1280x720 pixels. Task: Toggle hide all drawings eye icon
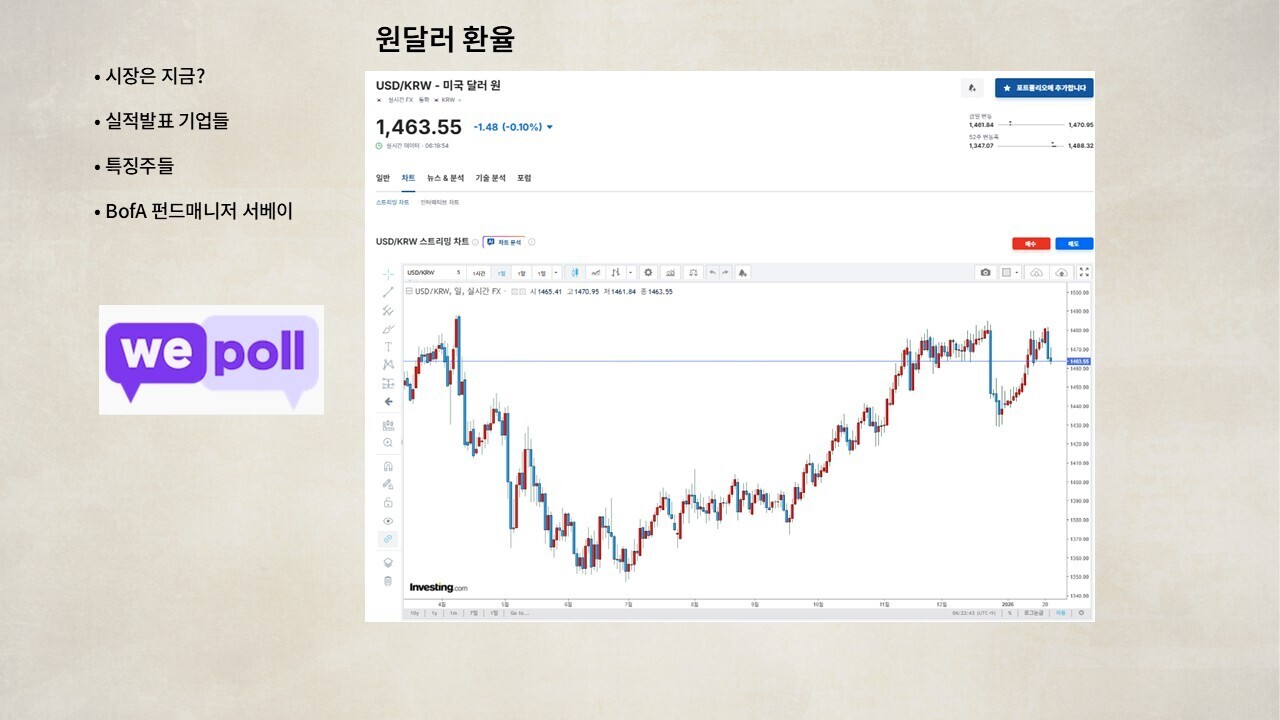point(388,521)
